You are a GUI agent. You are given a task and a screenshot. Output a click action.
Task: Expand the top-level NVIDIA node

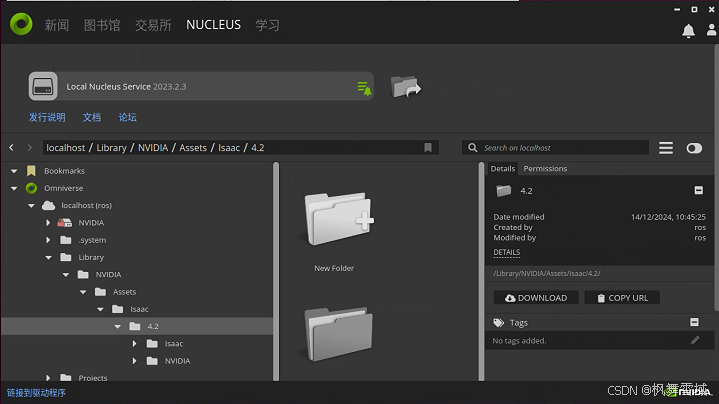[48, 223]
